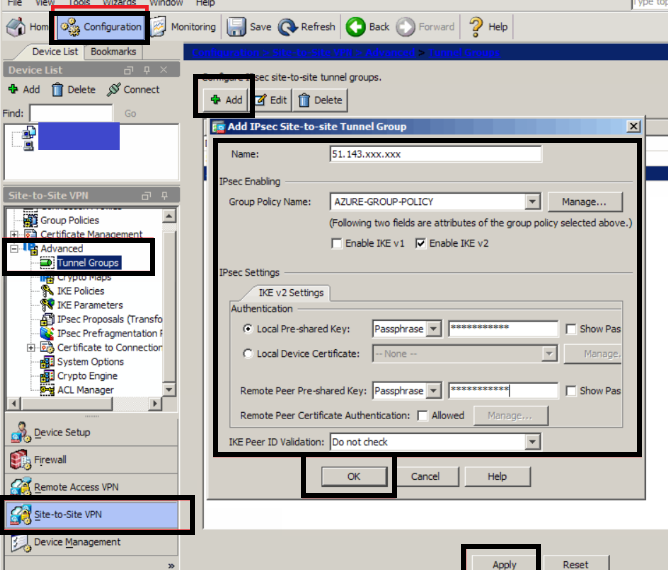
Task: Open the Help menu
Action: [x=205, y=3]
